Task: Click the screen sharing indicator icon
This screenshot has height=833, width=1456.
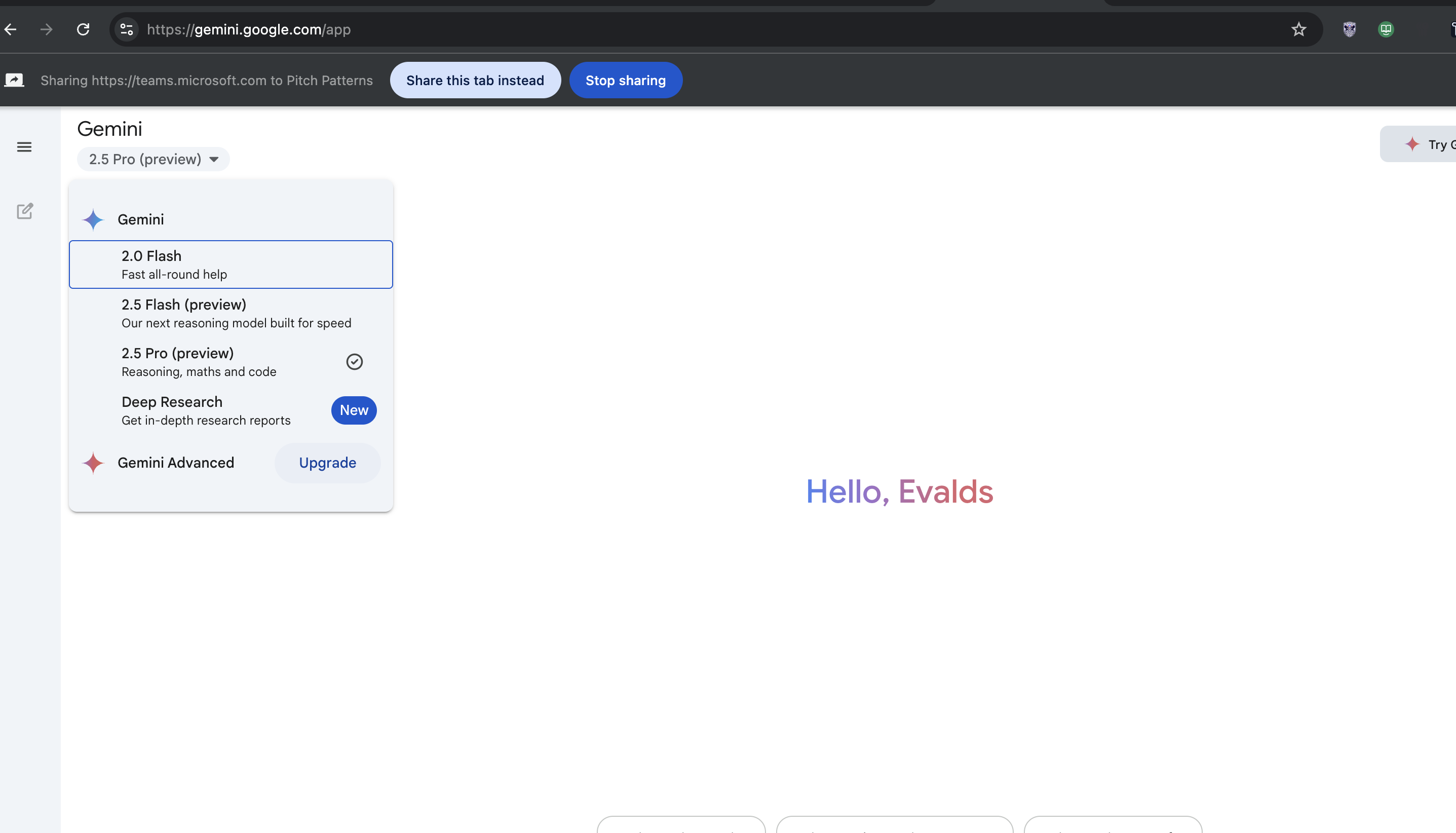Action: click(x=14, y=80)
